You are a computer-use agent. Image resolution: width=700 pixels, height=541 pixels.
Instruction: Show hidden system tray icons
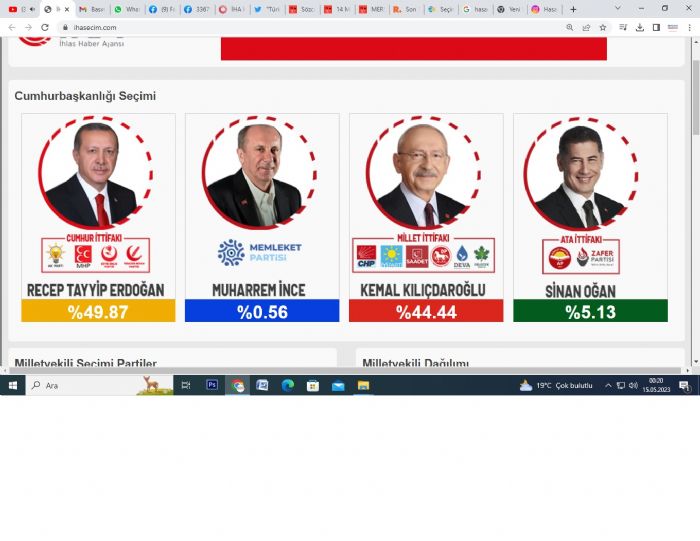click(x=608, y=385)
